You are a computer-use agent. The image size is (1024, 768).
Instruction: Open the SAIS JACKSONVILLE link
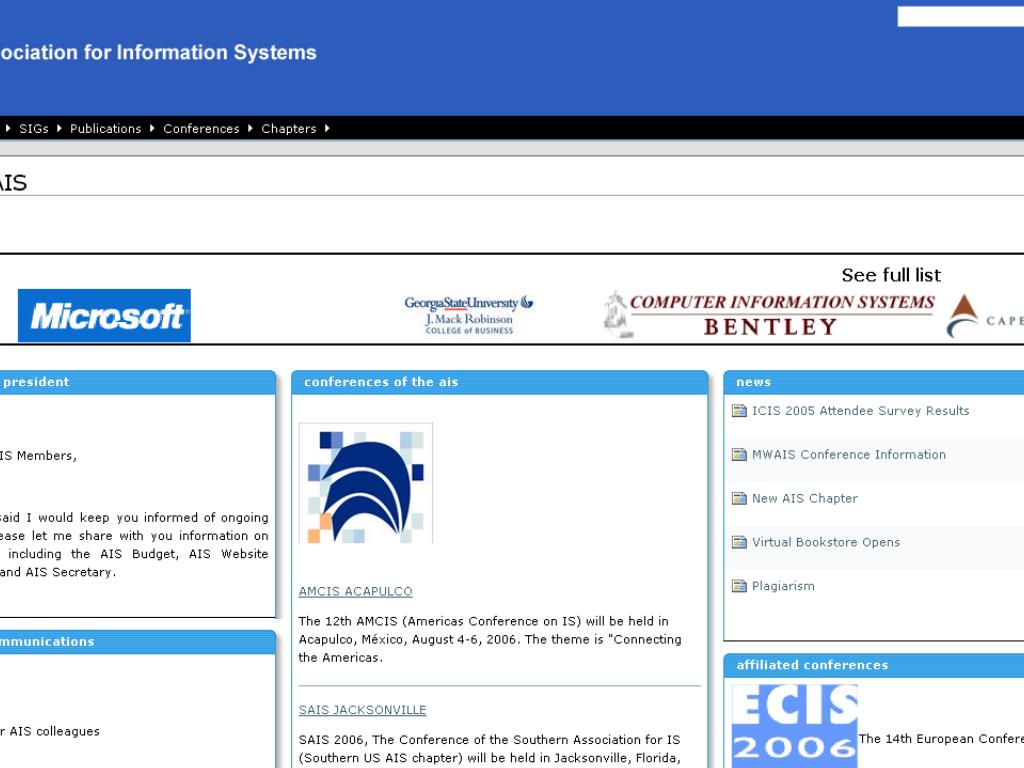point(362,710)
